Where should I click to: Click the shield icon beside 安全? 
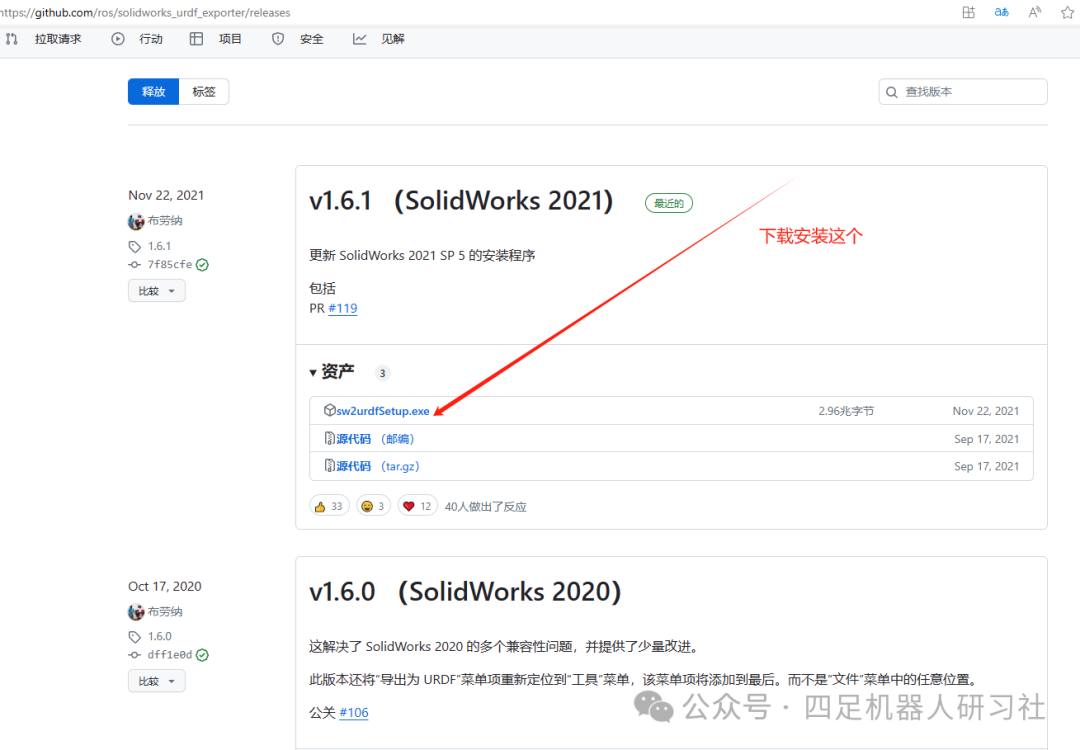[x=278, y=39]
